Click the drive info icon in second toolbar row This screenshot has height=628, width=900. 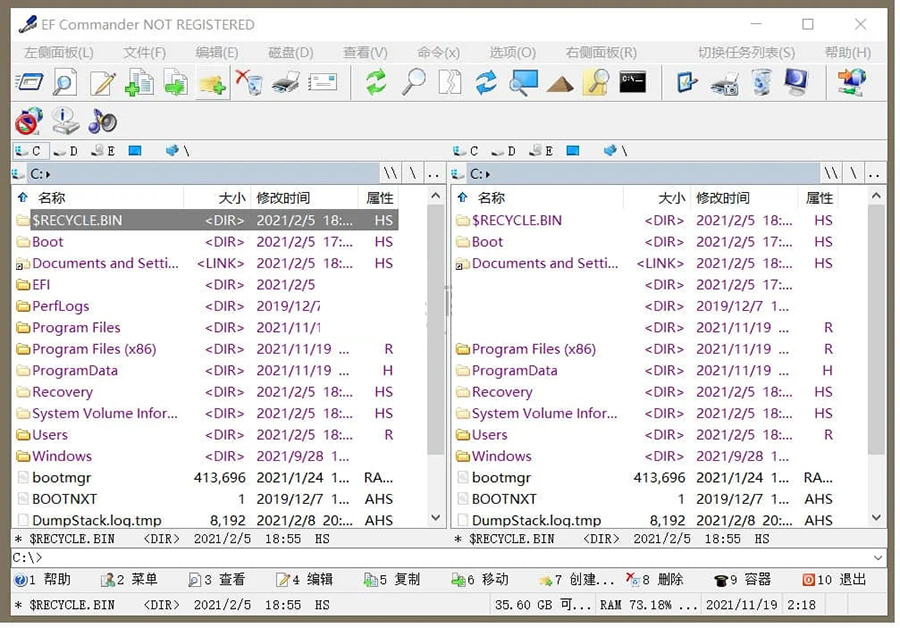coord(65,121)
